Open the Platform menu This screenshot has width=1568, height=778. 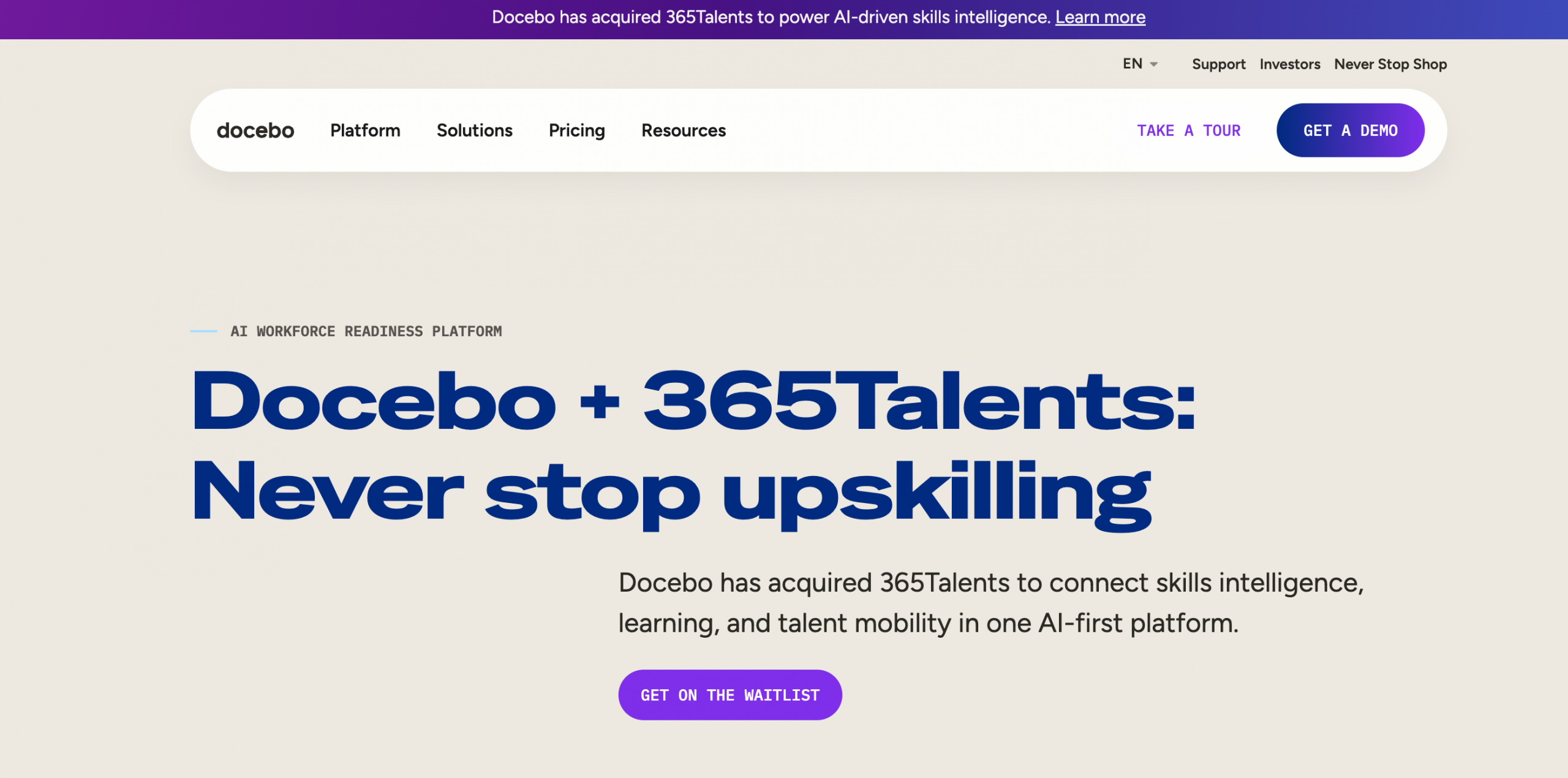pyautogui.click(x=365, y=130)
